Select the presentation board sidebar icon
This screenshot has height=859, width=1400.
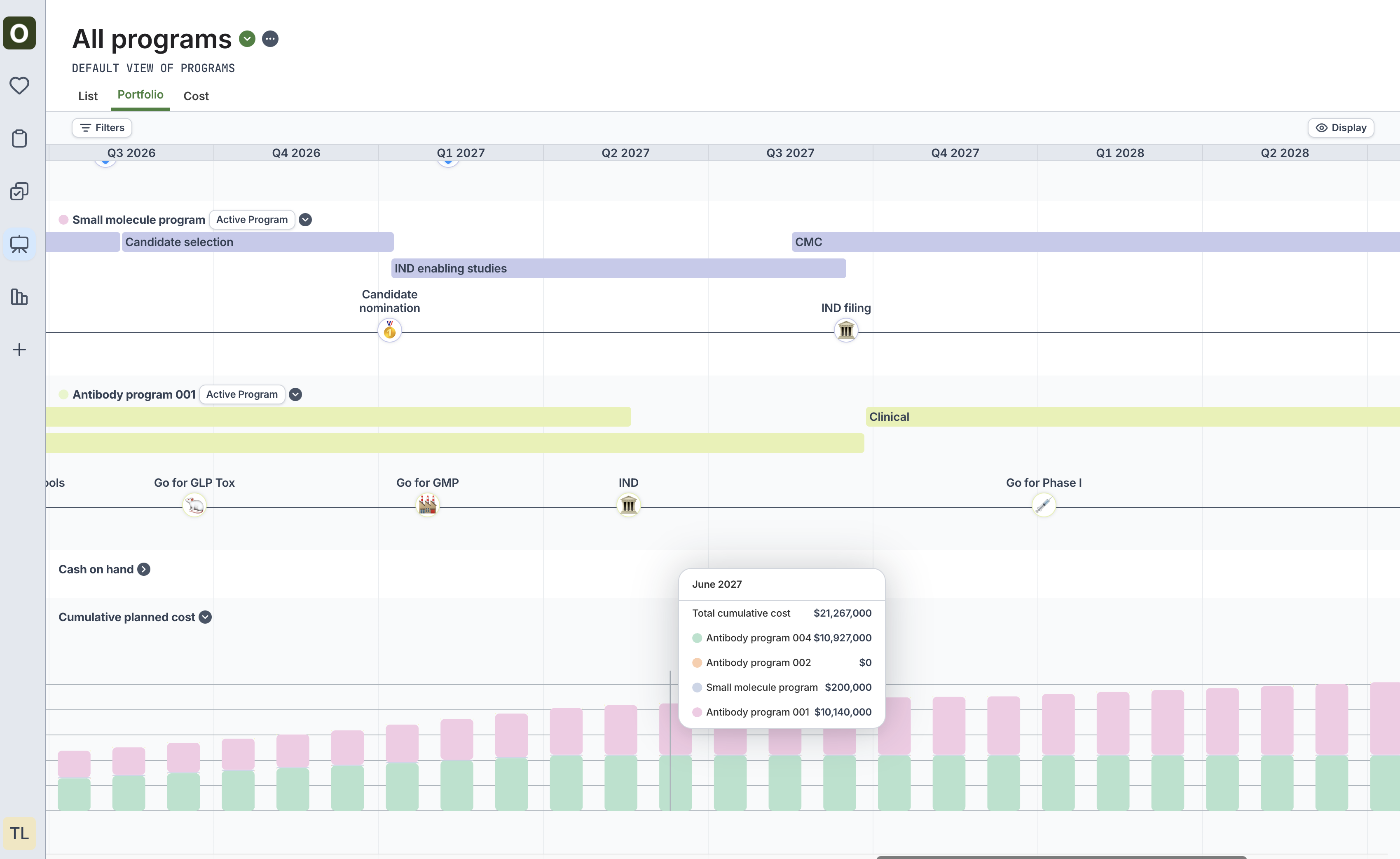tap(19, 244)
